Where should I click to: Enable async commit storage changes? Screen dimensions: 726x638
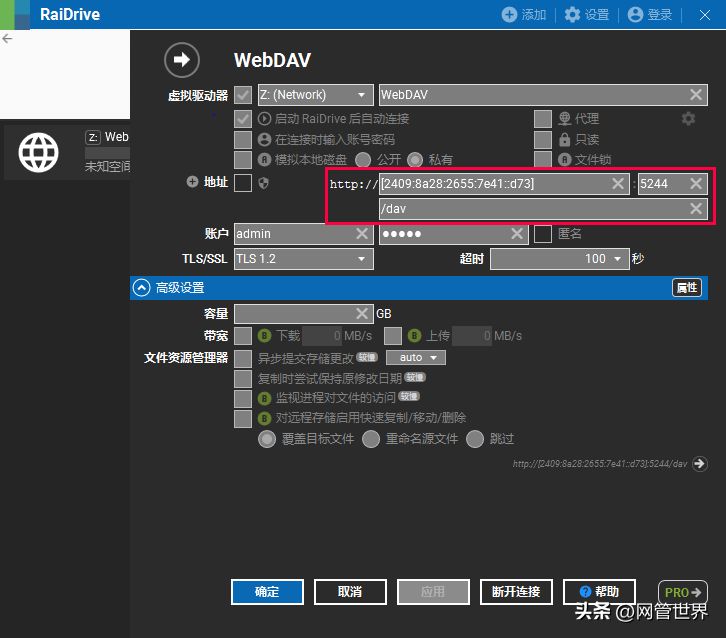point(243,358)
